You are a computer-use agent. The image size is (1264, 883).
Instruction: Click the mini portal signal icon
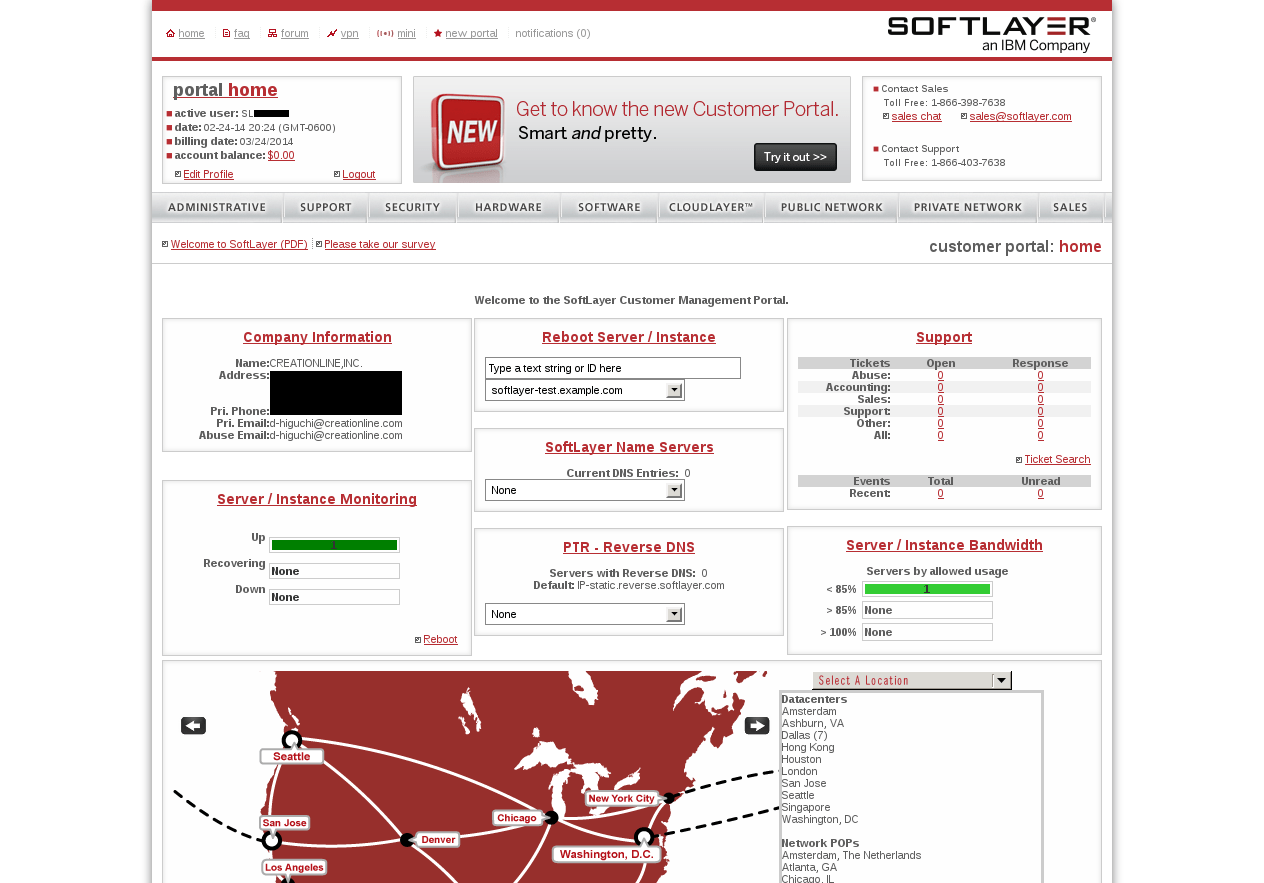coord(385,34)
